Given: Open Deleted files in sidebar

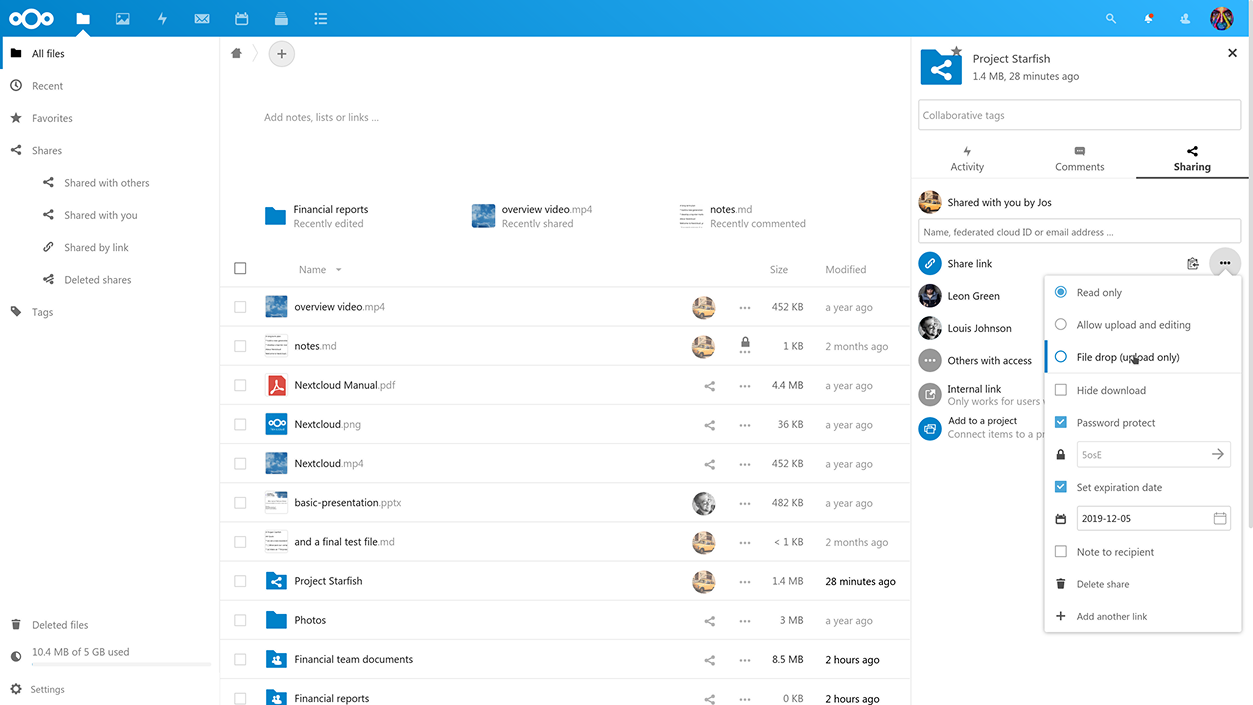Looking at the screenshot, I should pos(60,625).
